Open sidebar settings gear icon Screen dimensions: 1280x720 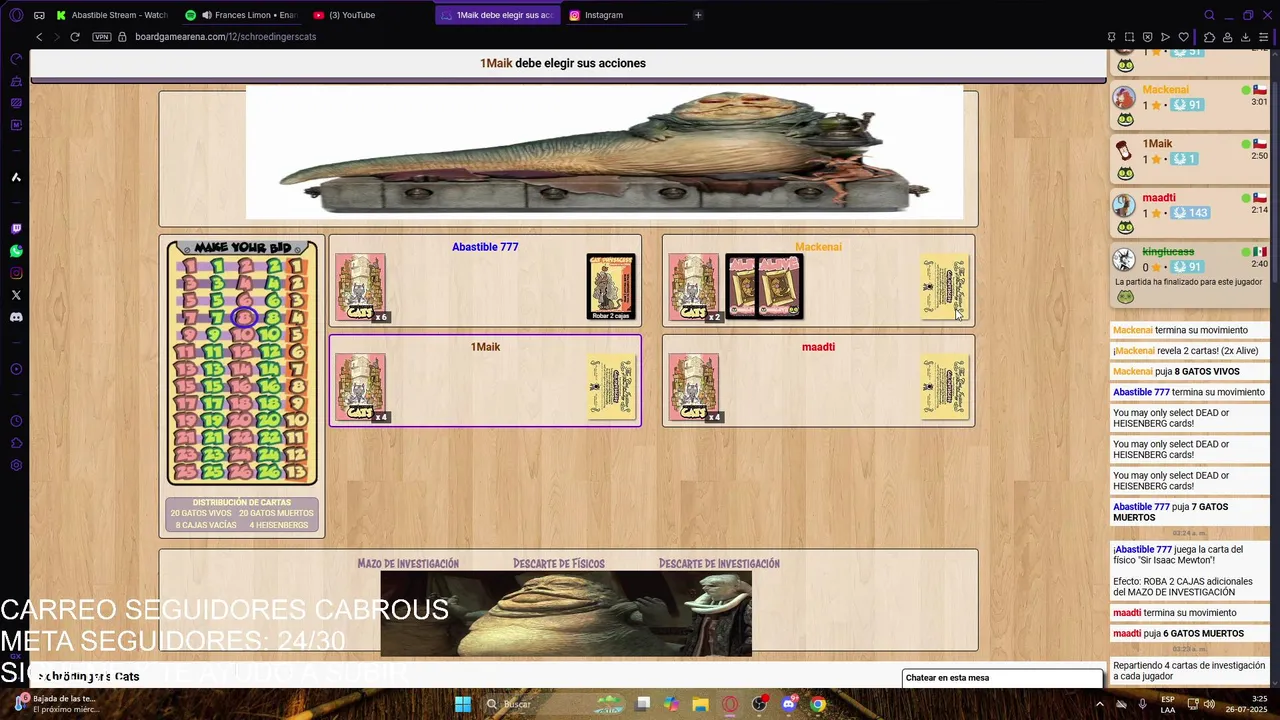(16, 465)
